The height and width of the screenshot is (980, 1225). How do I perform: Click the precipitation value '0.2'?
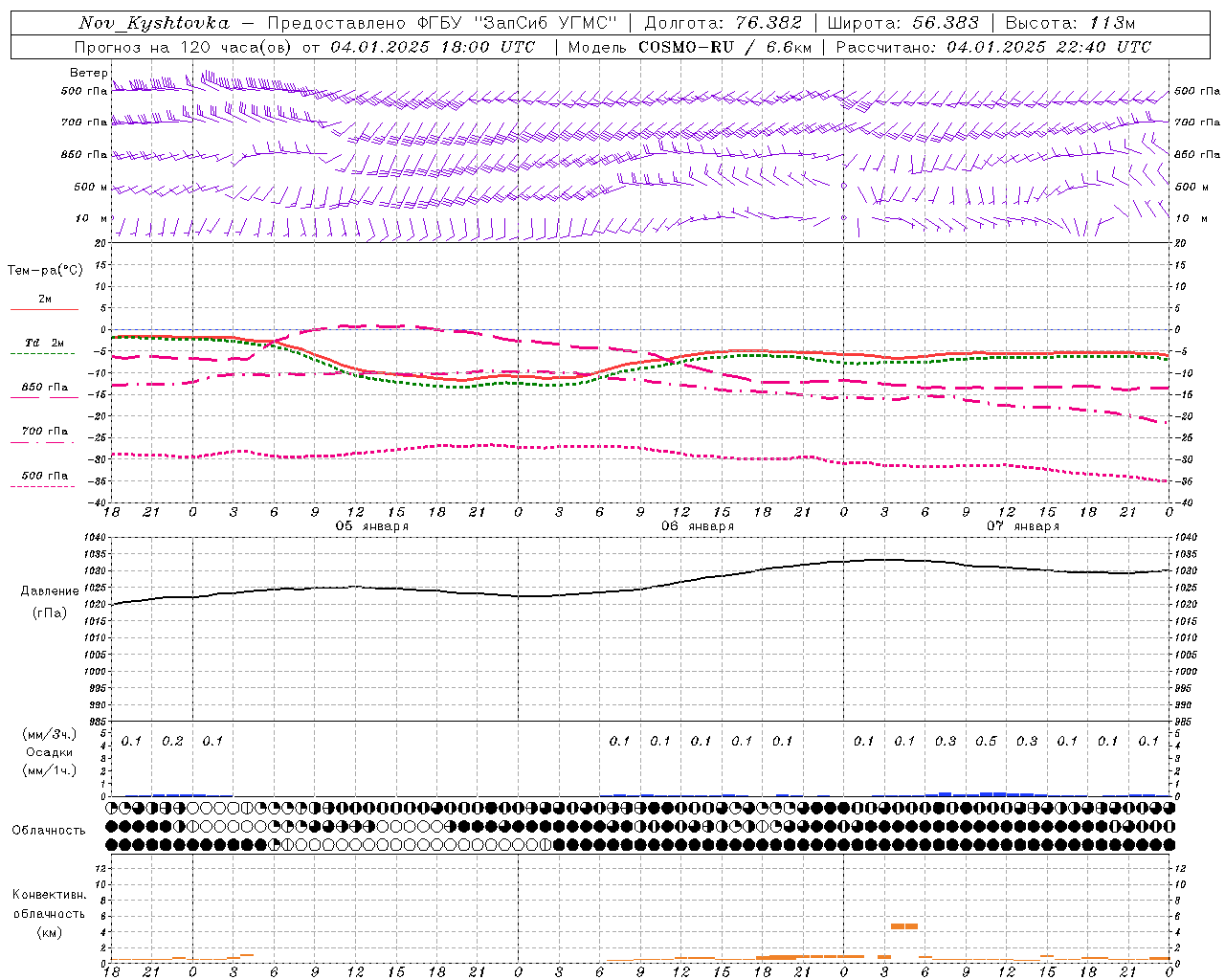click(x=172, y=741)
